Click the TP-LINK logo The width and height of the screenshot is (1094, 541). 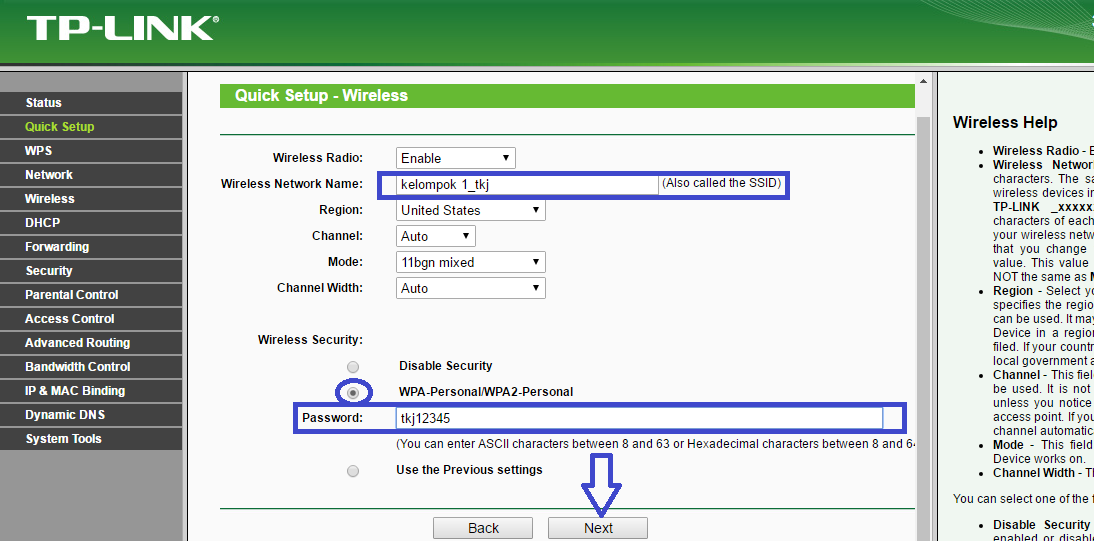(123, 27)
